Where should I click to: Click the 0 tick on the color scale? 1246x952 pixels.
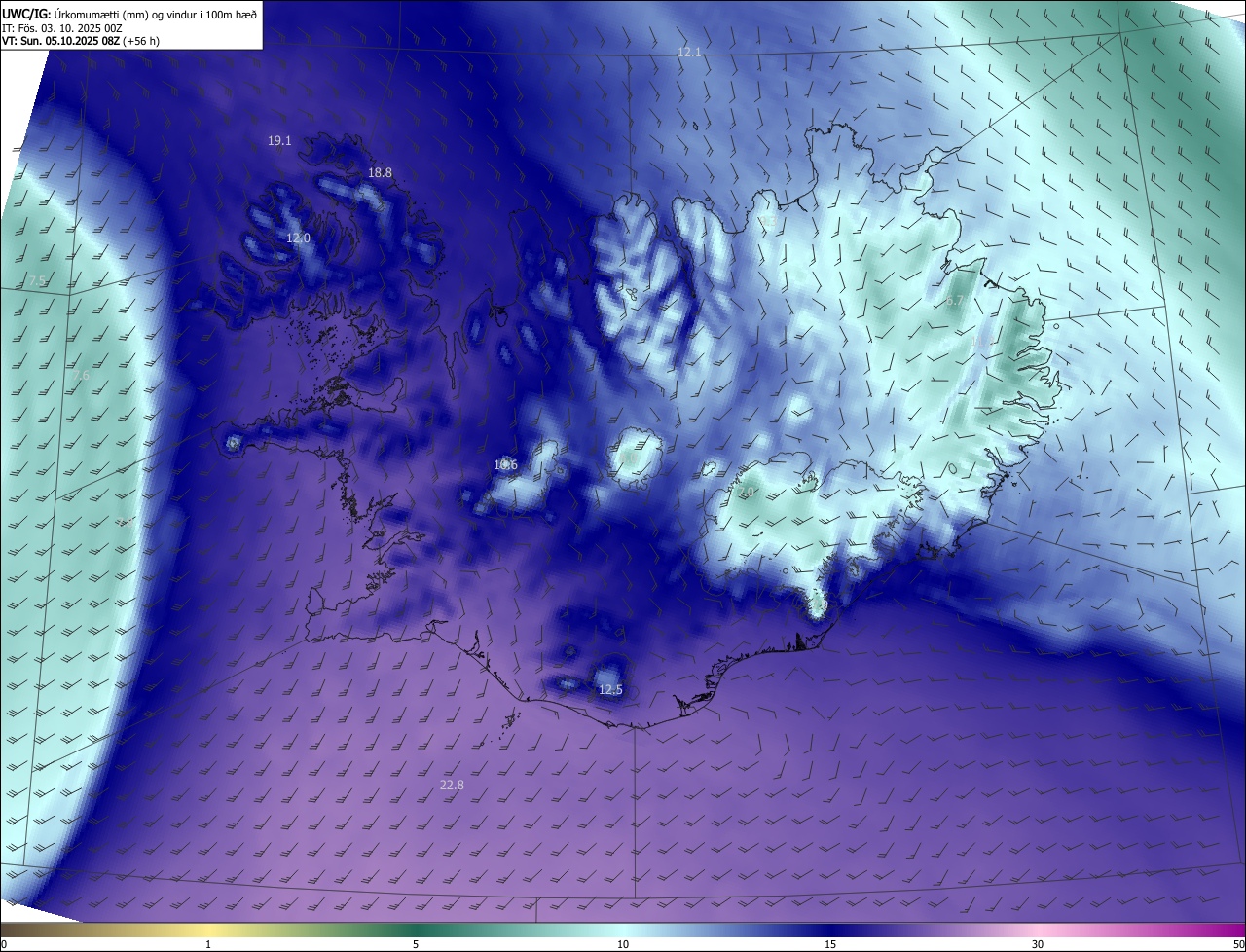click(4, 944)
